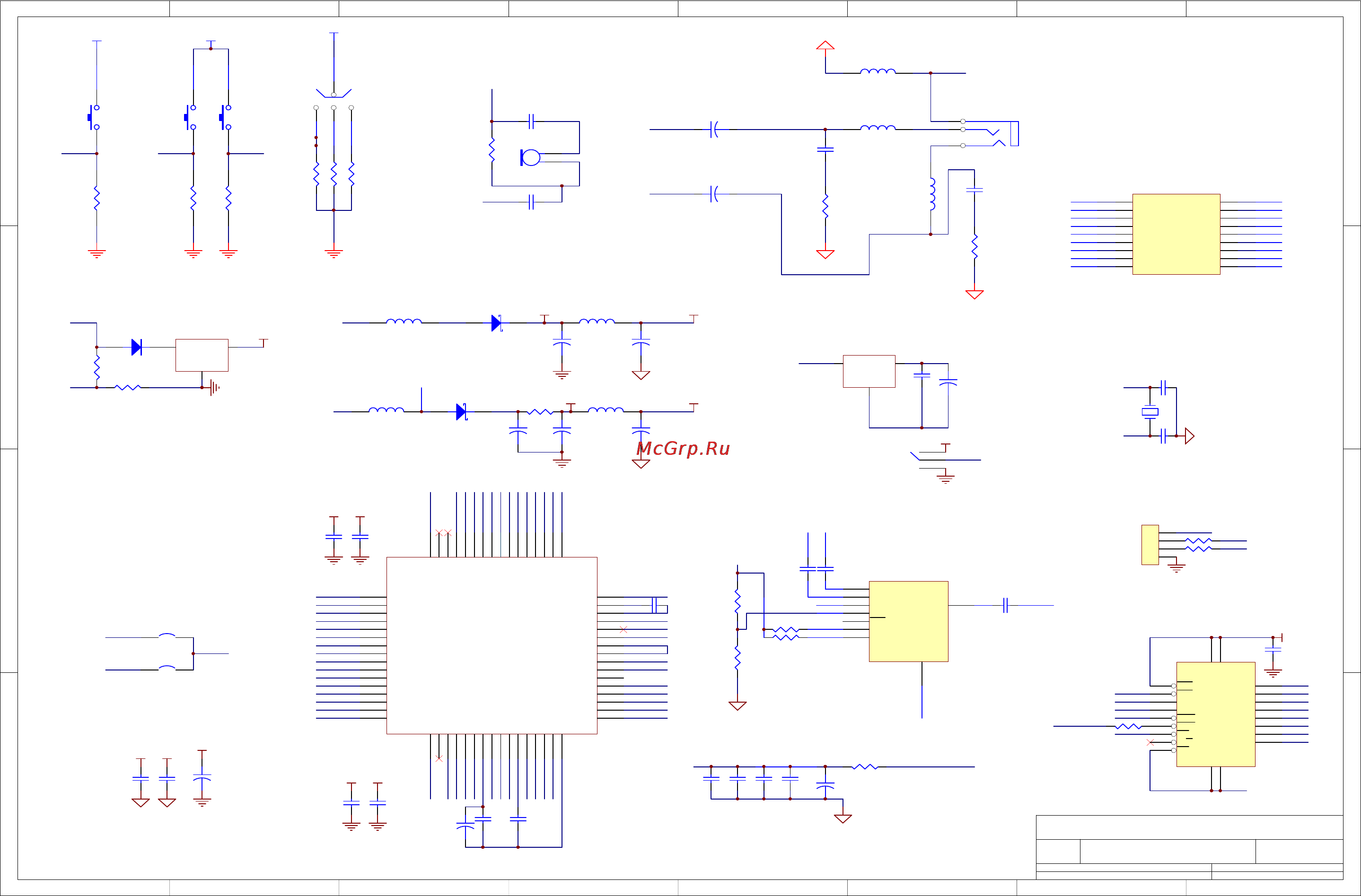Select the small yellow connector block
The height and width of the screenshot is (896, 1361).
[1150, 545]
